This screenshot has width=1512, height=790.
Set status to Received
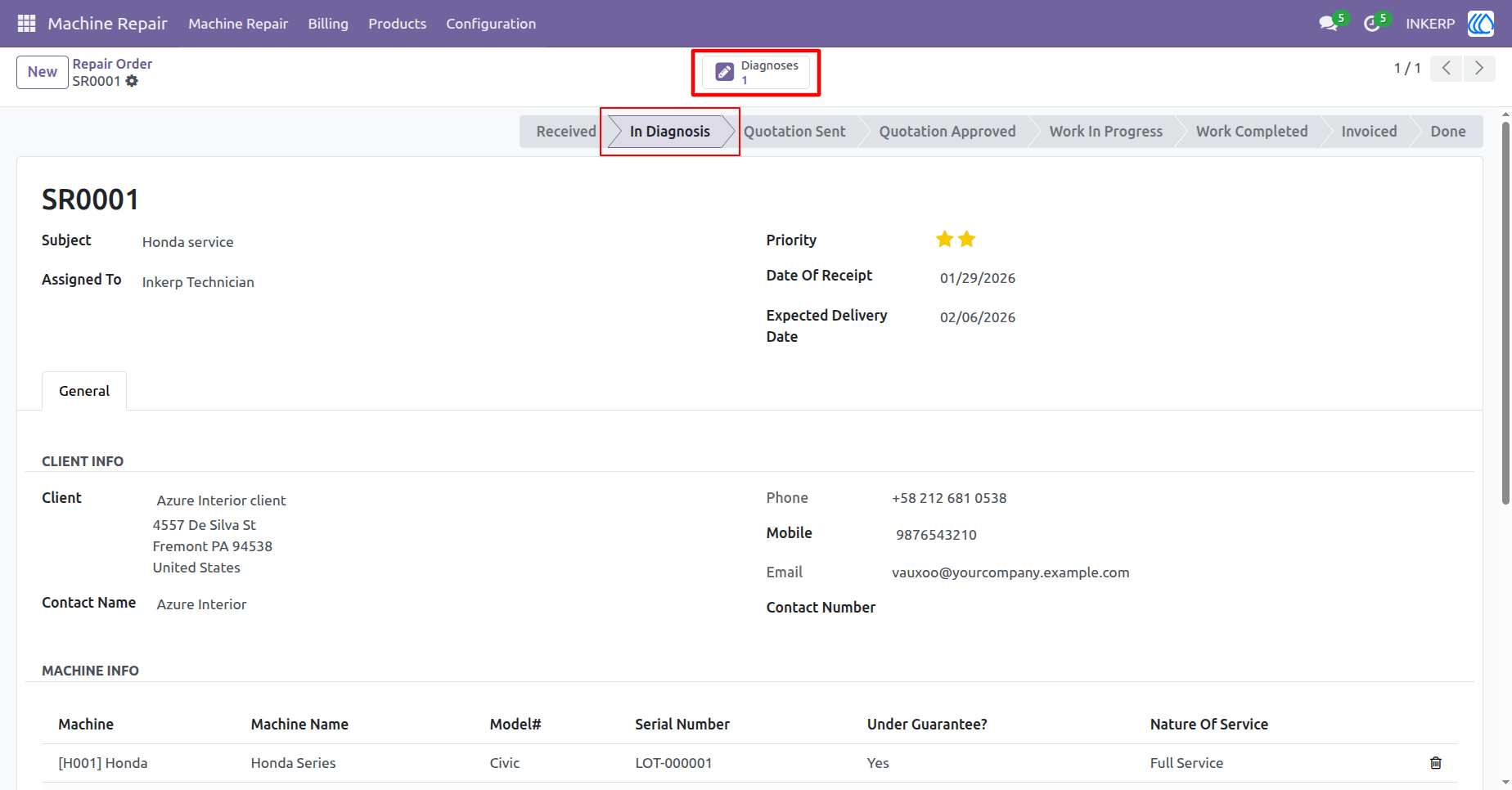pyautogui.click(x=565, y=132)
